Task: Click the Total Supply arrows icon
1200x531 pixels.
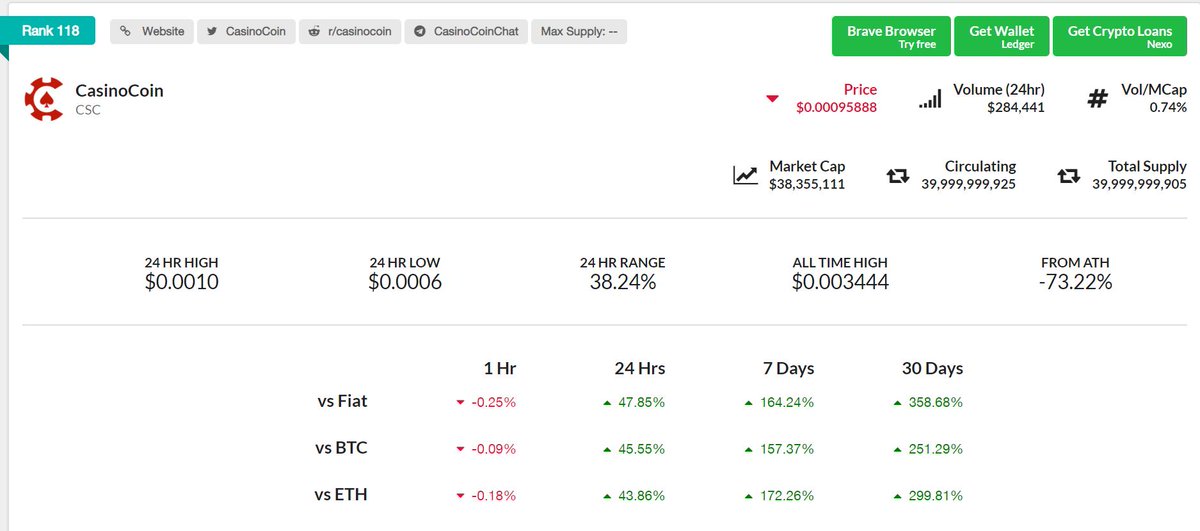Action: [1068, 176]
